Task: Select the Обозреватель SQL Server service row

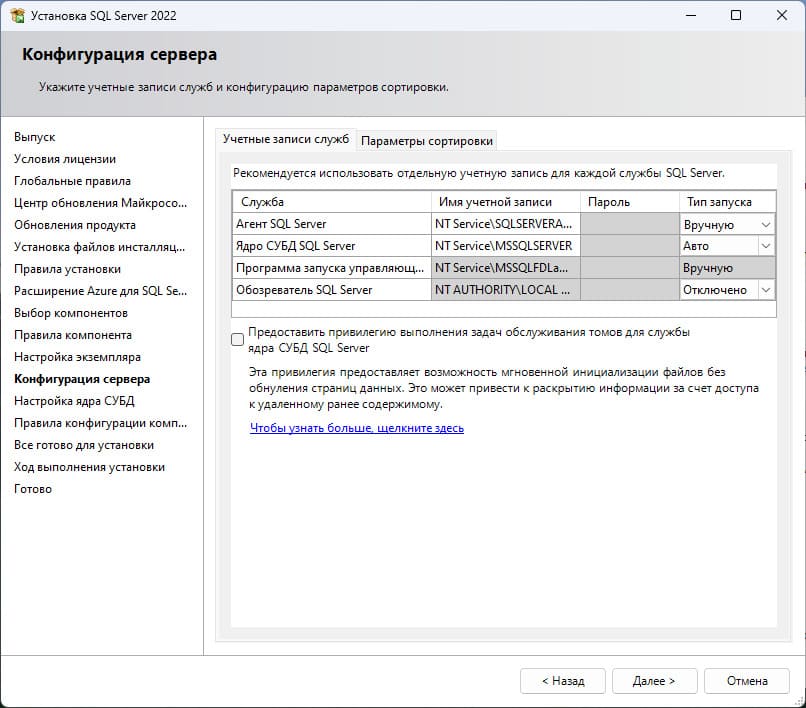Action: (x=332, y=290)
